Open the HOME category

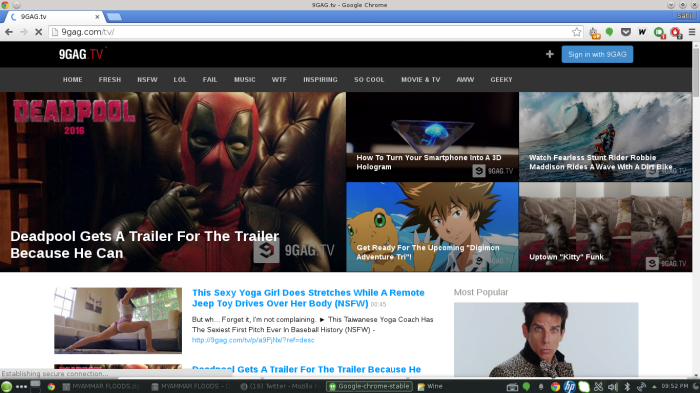coord(72,79)
